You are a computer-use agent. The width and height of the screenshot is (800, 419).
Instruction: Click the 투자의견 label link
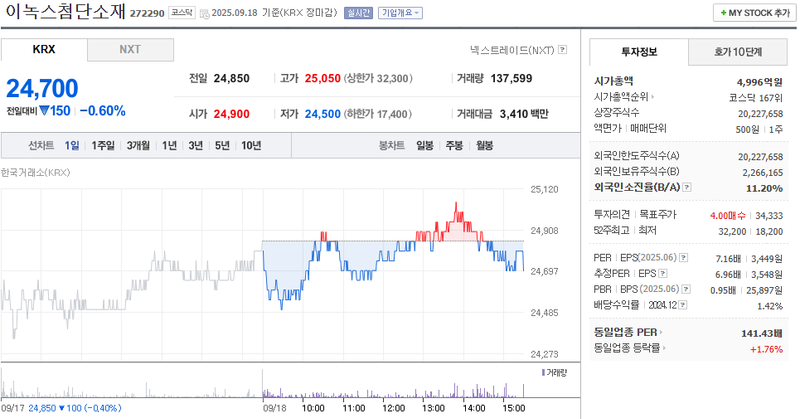(x=612, y=215)
